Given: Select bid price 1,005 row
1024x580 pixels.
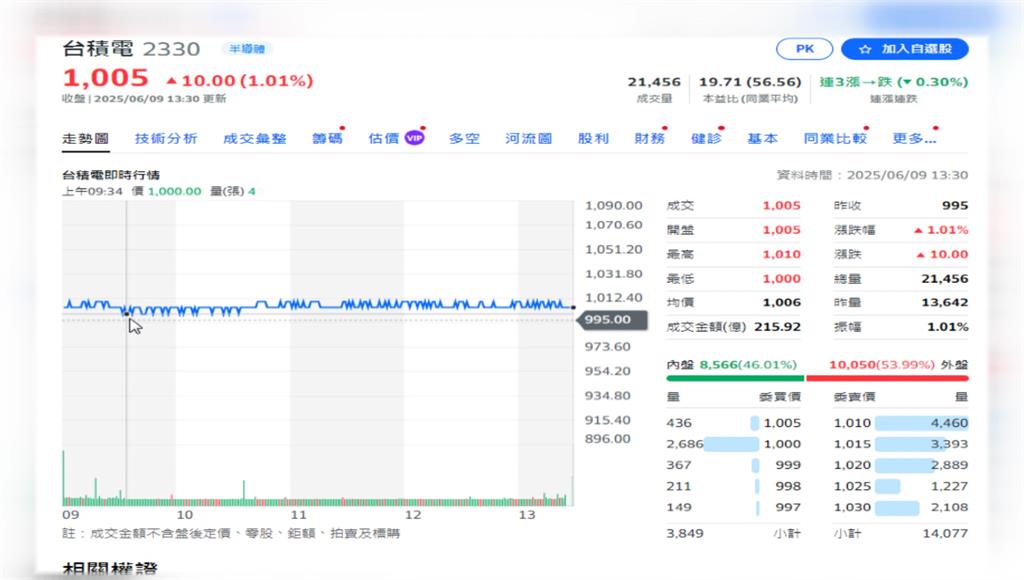Looking at the screenshot, I should (x=733, y=423).
